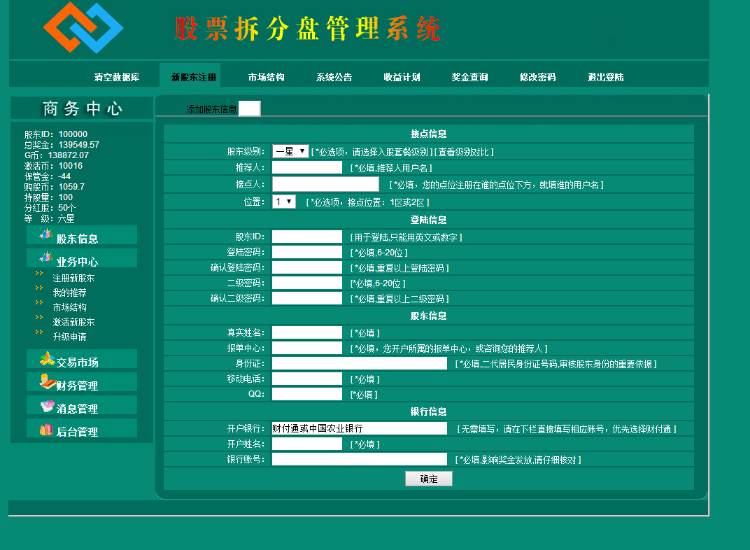Focus the 推荐人 input field
This screenshot has height=550, width=750.
coord(307,167)
